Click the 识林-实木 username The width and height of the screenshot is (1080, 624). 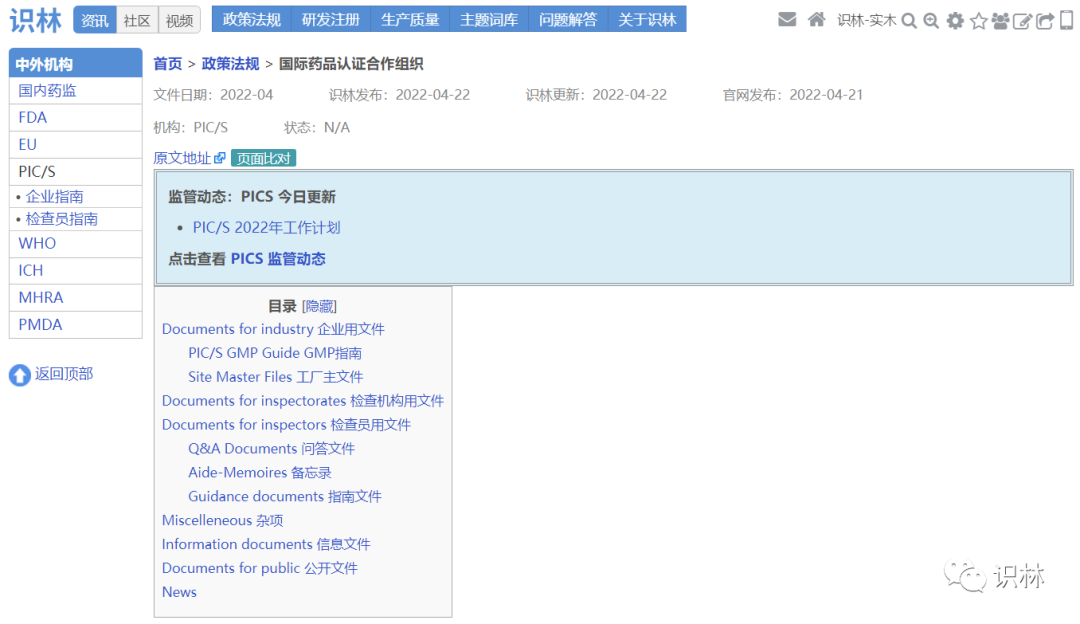866,21
